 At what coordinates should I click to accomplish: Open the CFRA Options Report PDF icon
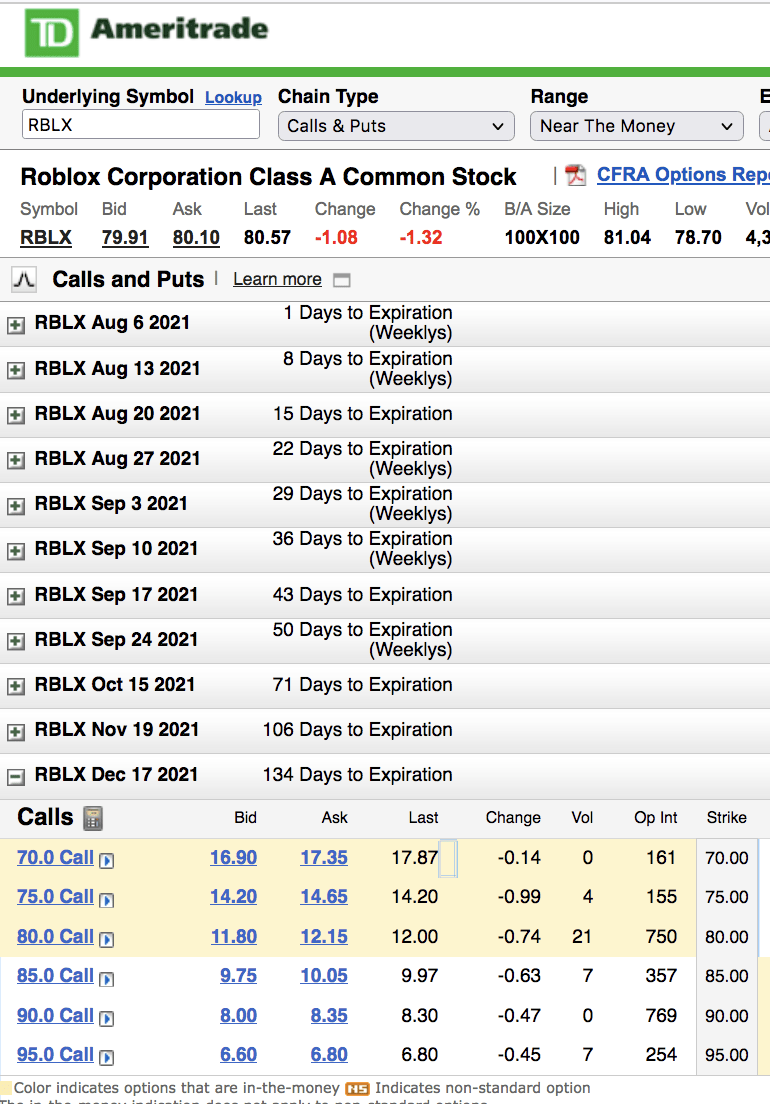point(576,175)
